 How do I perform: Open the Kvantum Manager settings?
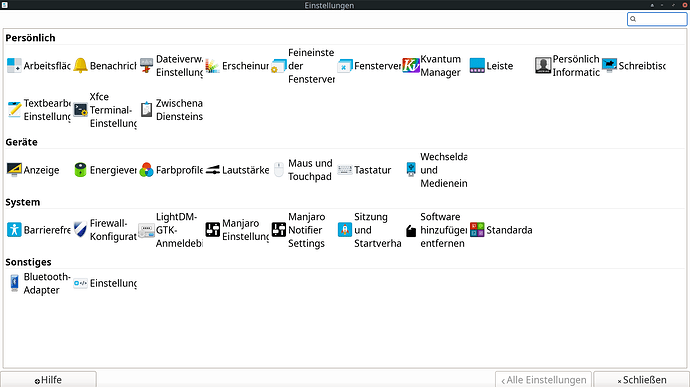(432, 66)
